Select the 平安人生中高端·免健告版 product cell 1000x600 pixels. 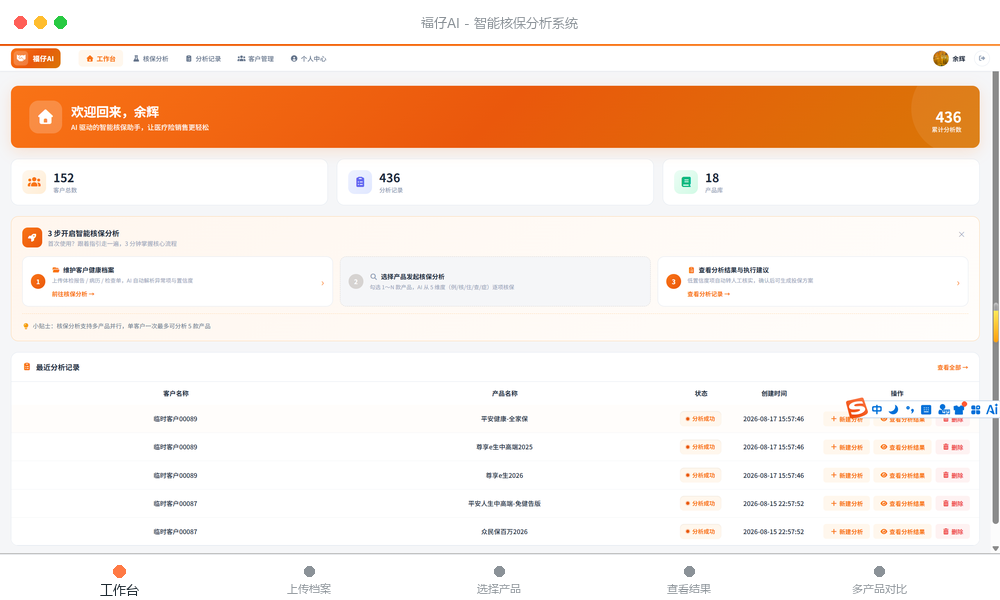504,503
